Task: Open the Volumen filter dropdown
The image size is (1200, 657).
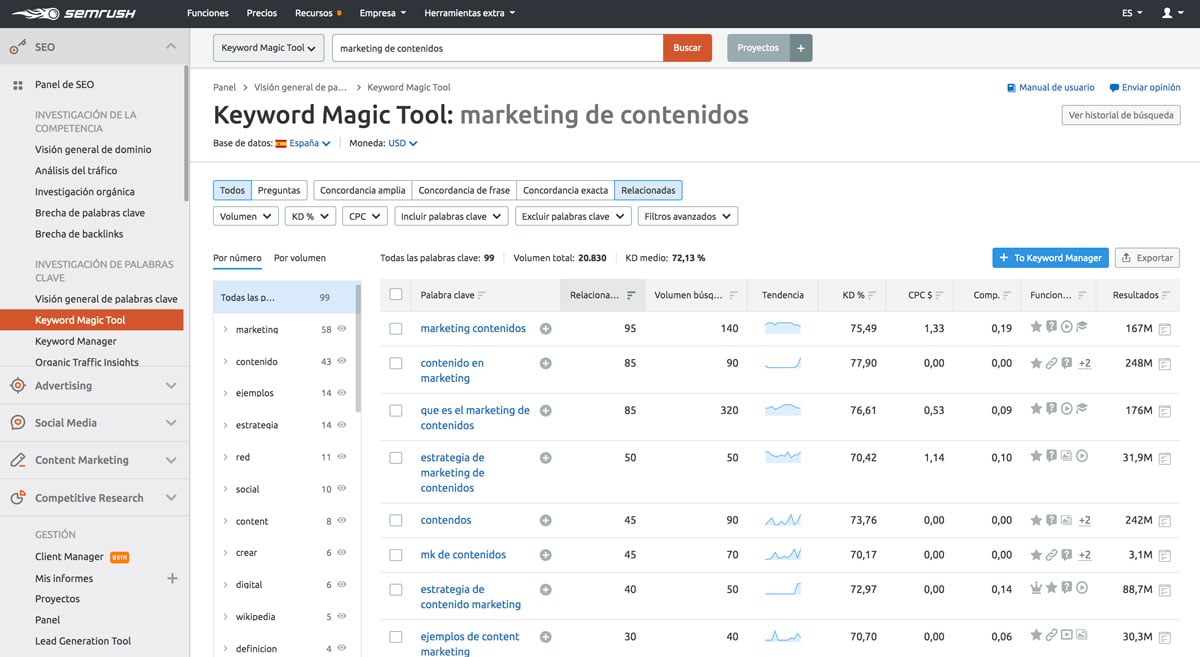Action: pos(245,216)
